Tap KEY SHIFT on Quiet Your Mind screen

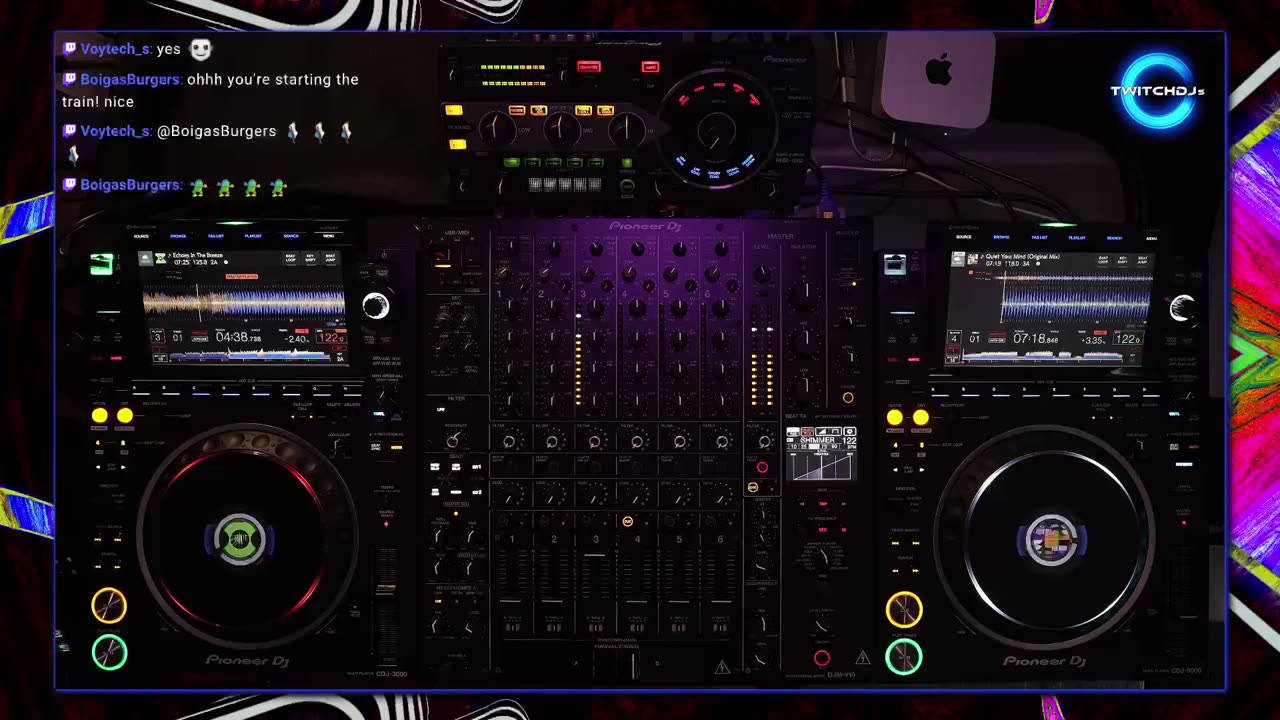pyautogui.click(x=1124, y=260)
